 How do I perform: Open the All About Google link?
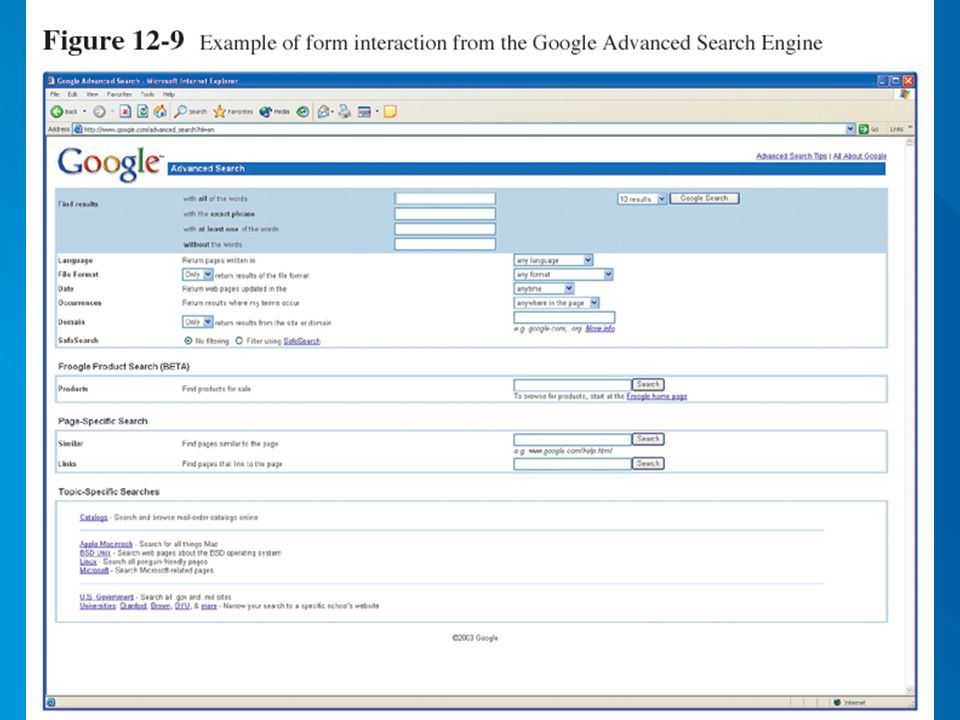[x=860, y=156]
